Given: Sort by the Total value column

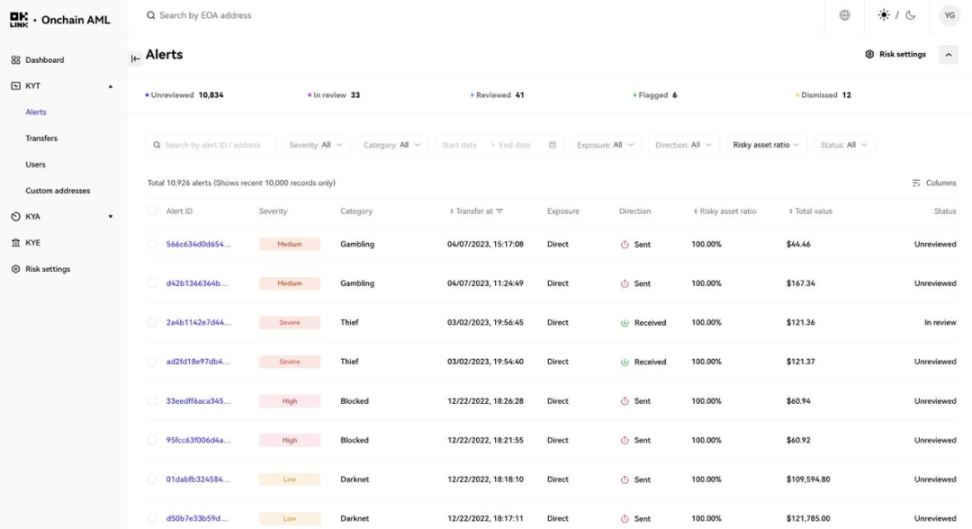Looking at the screenshot, I should coord(811,211).
